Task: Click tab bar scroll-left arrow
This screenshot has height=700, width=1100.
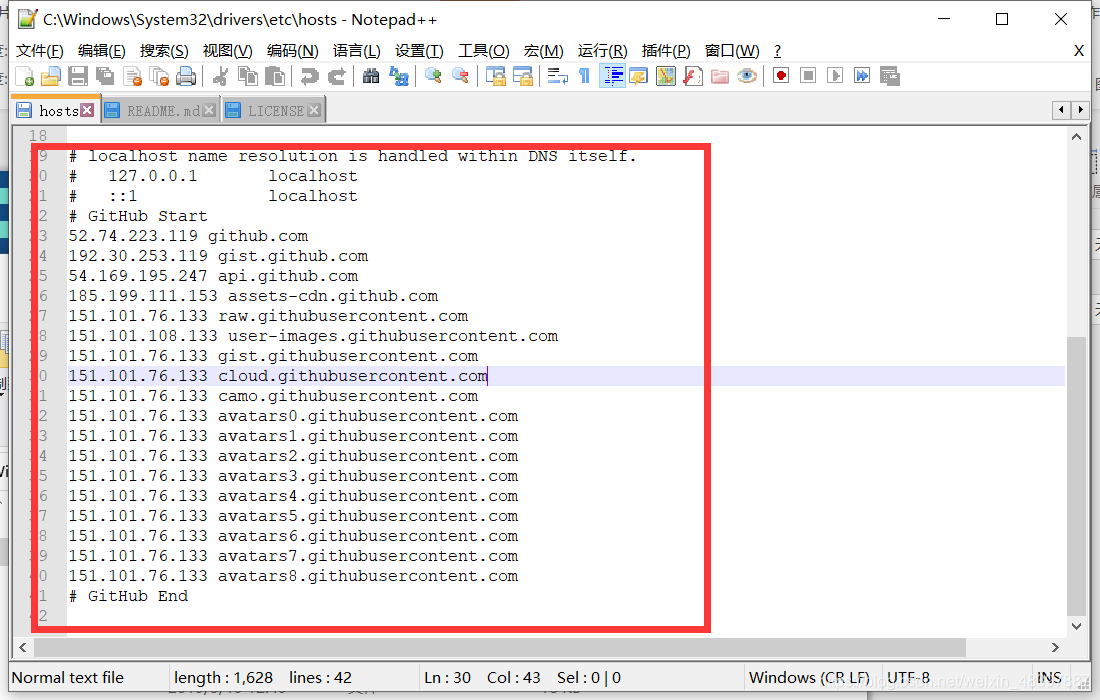Action: tap(1061, 109)
